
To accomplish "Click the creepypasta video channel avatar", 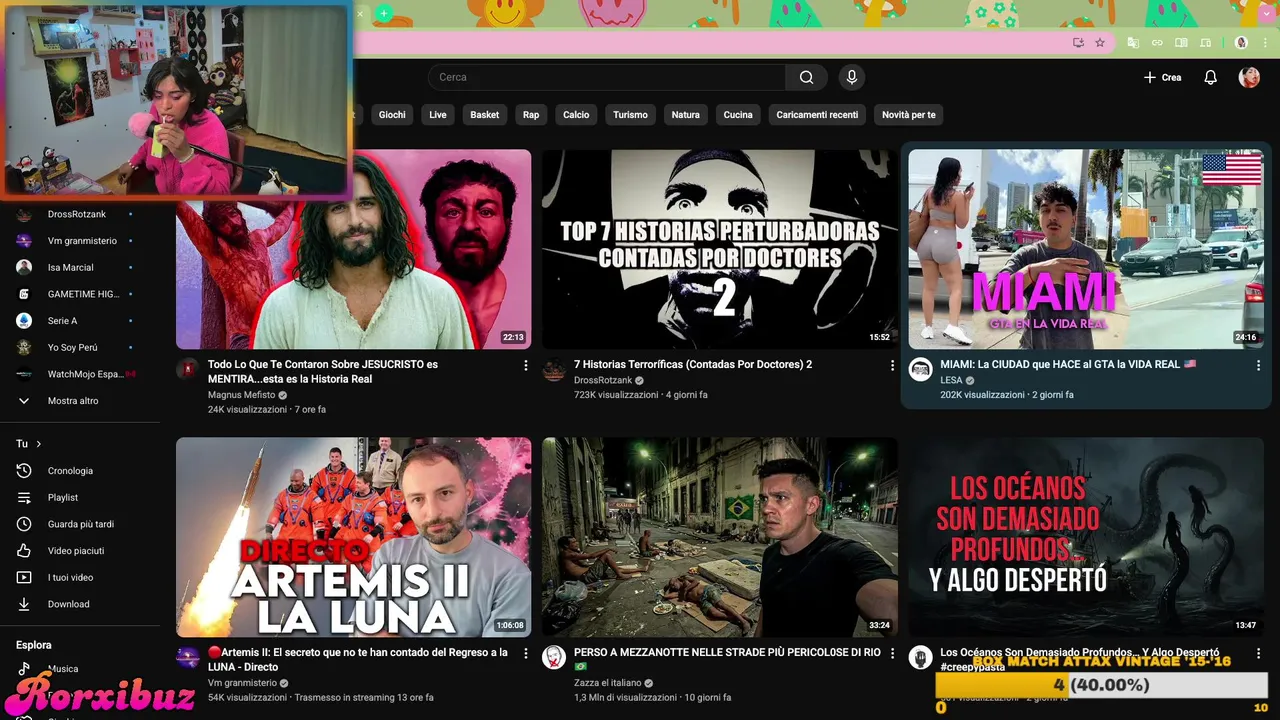I will [x=920, y=657].
